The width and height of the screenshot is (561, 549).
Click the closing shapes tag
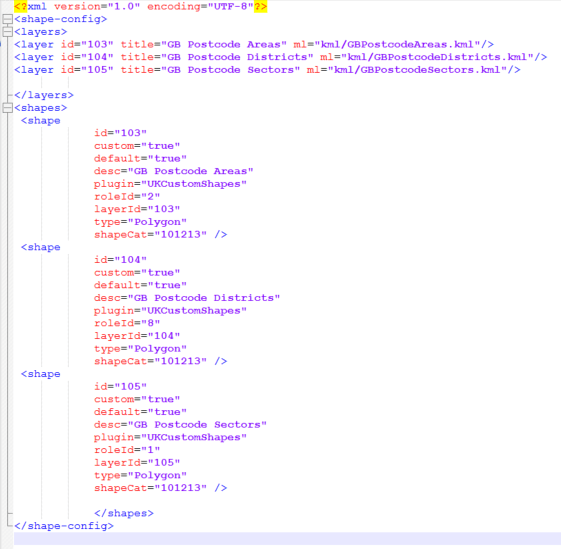tap(124, 513)
